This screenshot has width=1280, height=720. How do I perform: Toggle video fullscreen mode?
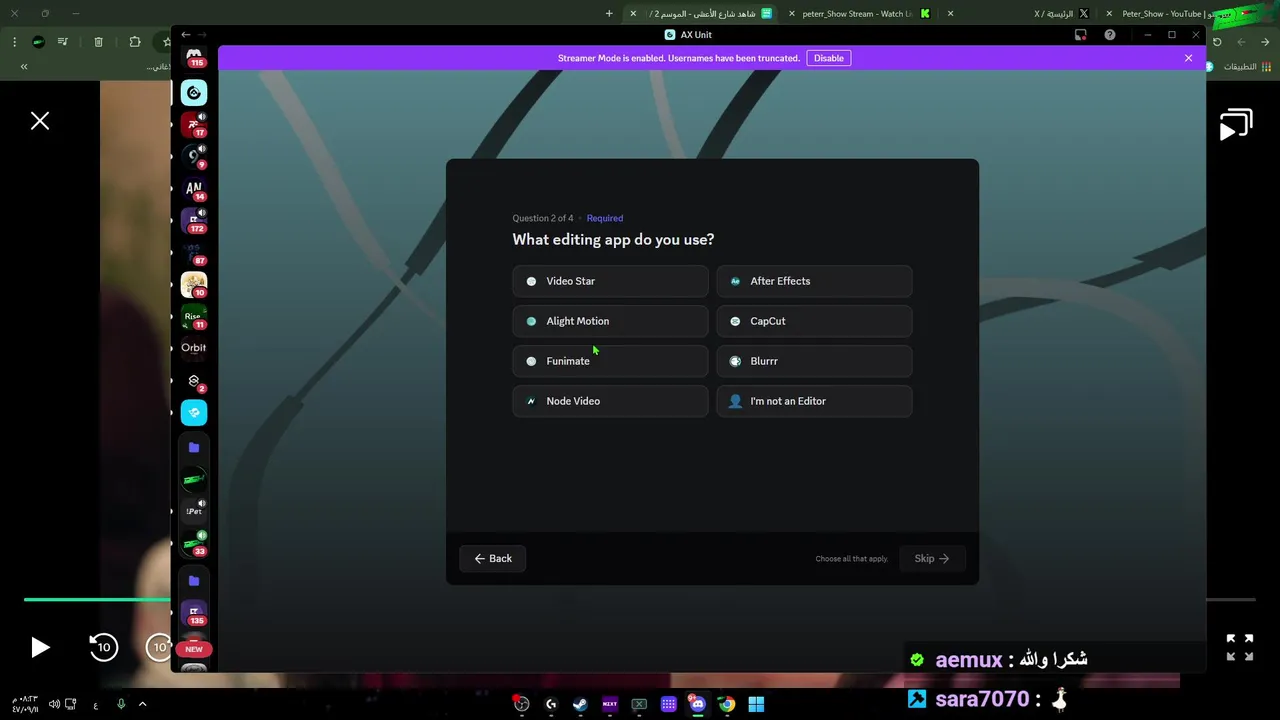pos(1240,648)
